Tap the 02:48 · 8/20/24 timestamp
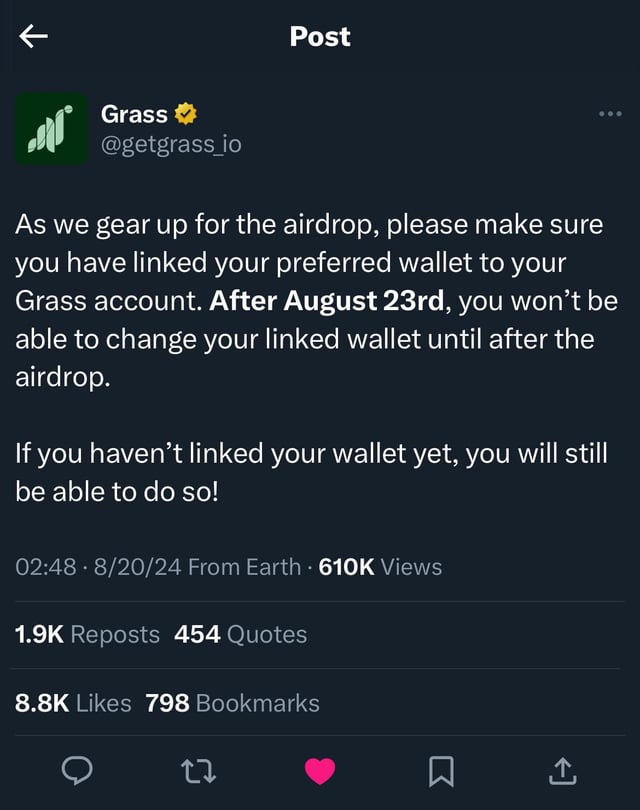640x810 pixels. (x=98, y=567)
